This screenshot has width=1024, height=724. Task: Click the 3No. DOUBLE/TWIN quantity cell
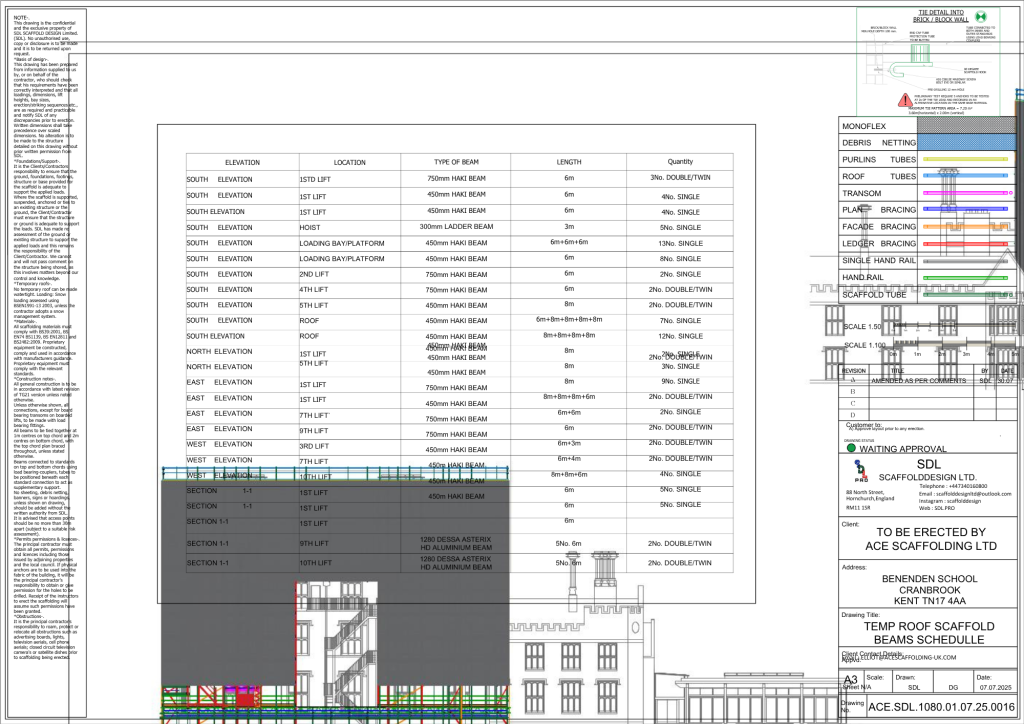click(680, 178)
